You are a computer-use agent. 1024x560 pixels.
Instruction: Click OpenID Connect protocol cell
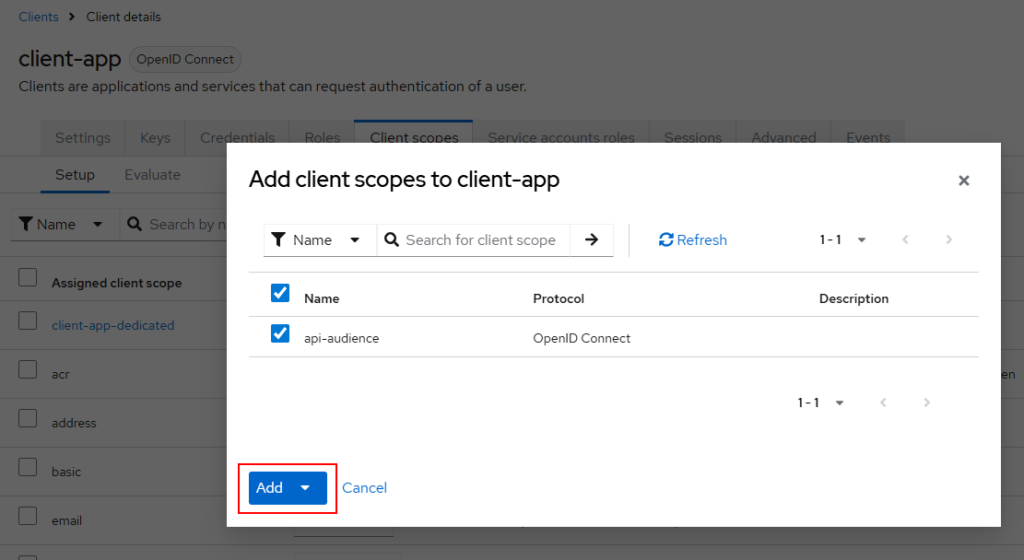(x=582, y=338)
